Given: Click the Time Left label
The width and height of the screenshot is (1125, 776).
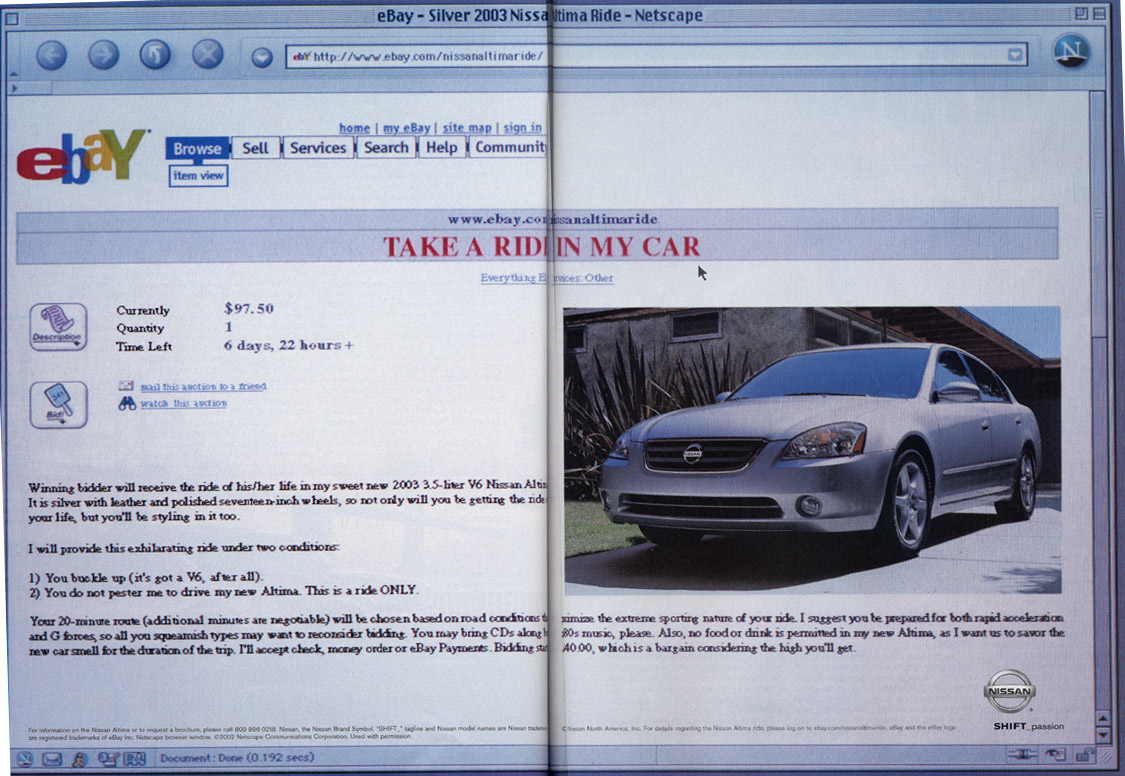Looking at the screenshot, I should (144, 346).
